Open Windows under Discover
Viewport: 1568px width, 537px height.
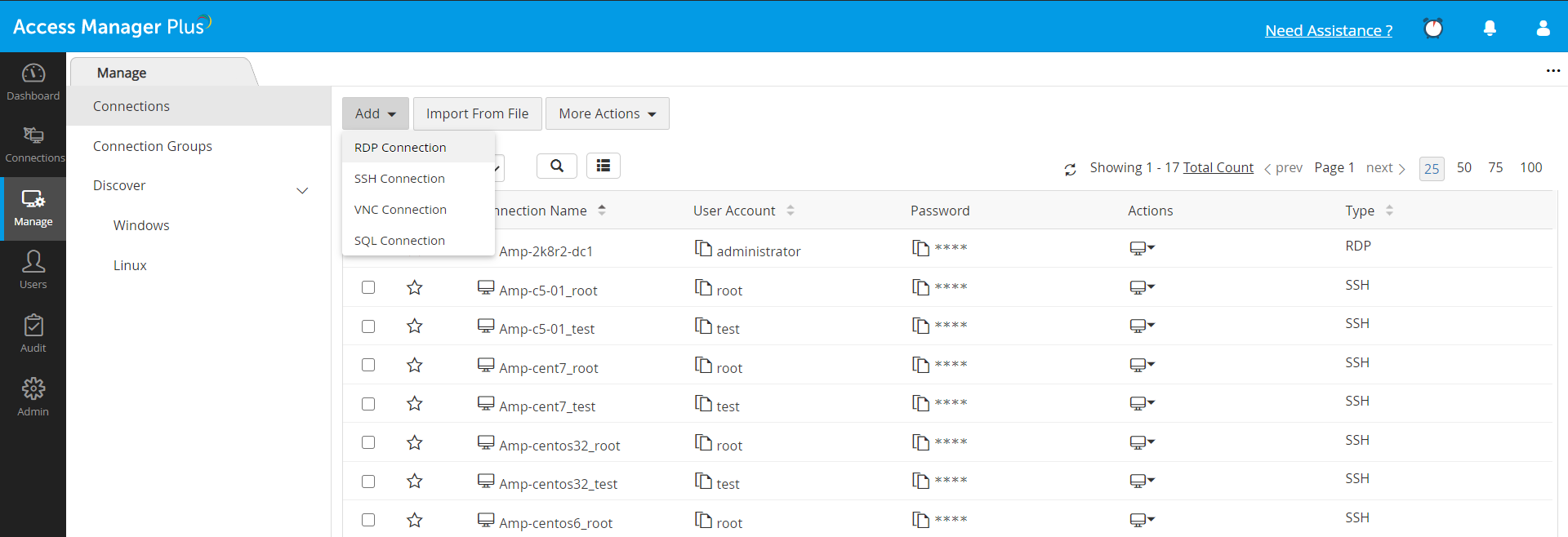point(141,225)
